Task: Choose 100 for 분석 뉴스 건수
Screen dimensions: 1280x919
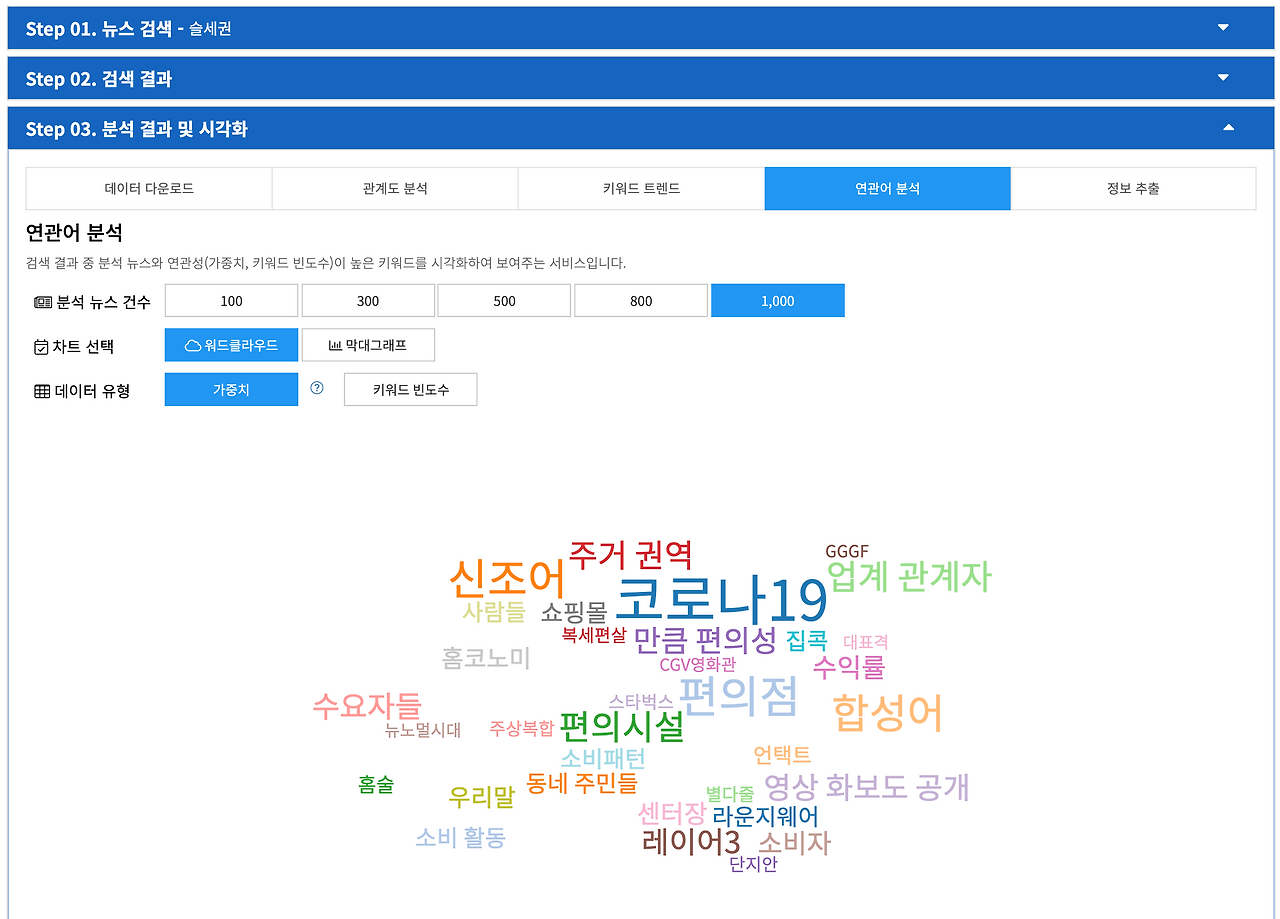Action: (x=231, y=299)
